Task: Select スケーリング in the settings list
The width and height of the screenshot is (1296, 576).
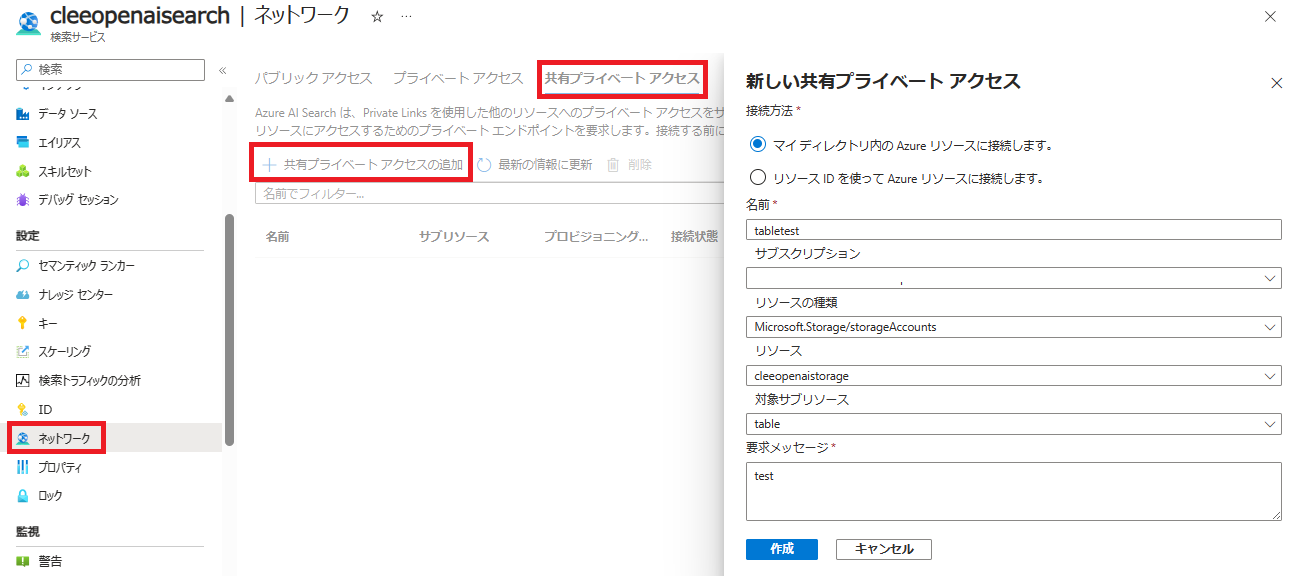Action: pos(70,350)
